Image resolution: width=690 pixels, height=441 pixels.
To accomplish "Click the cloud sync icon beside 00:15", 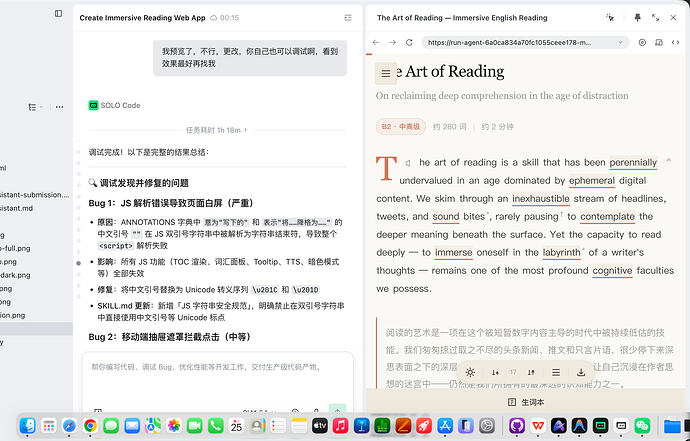I will (x=213, y=18).
